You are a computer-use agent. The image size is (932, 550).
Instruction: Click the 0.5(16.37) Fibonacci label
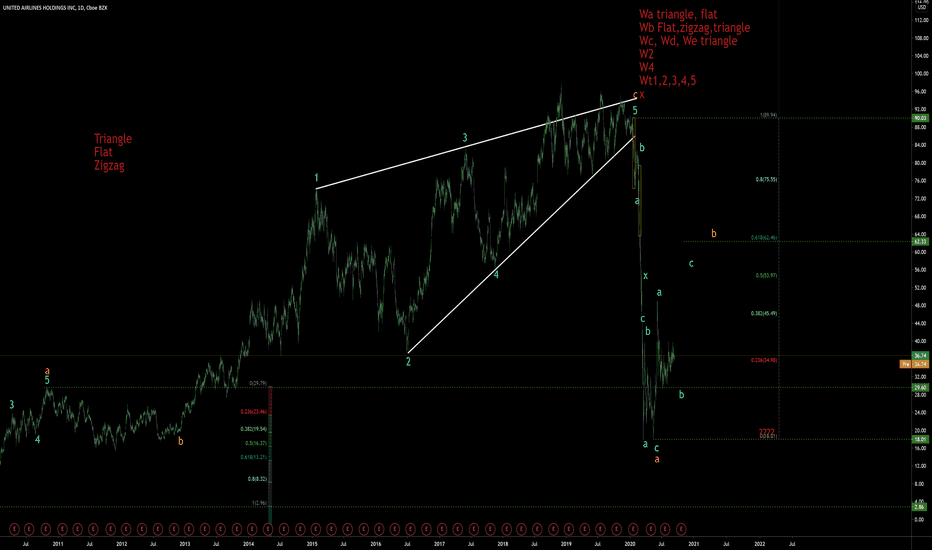[256, 443]
